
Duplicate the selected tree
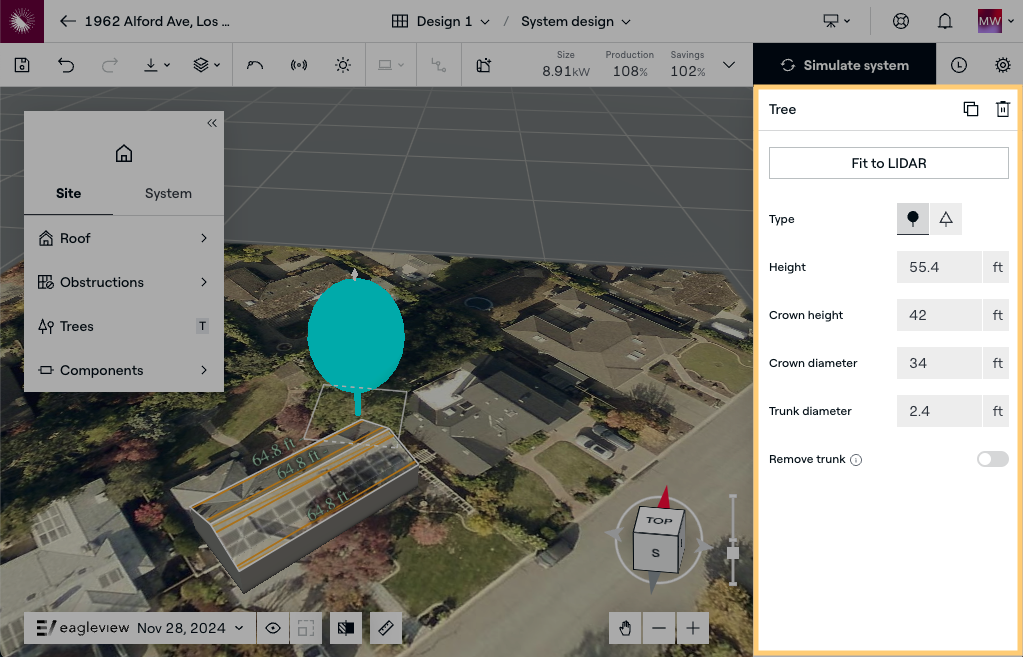click(x=970, y=109)
